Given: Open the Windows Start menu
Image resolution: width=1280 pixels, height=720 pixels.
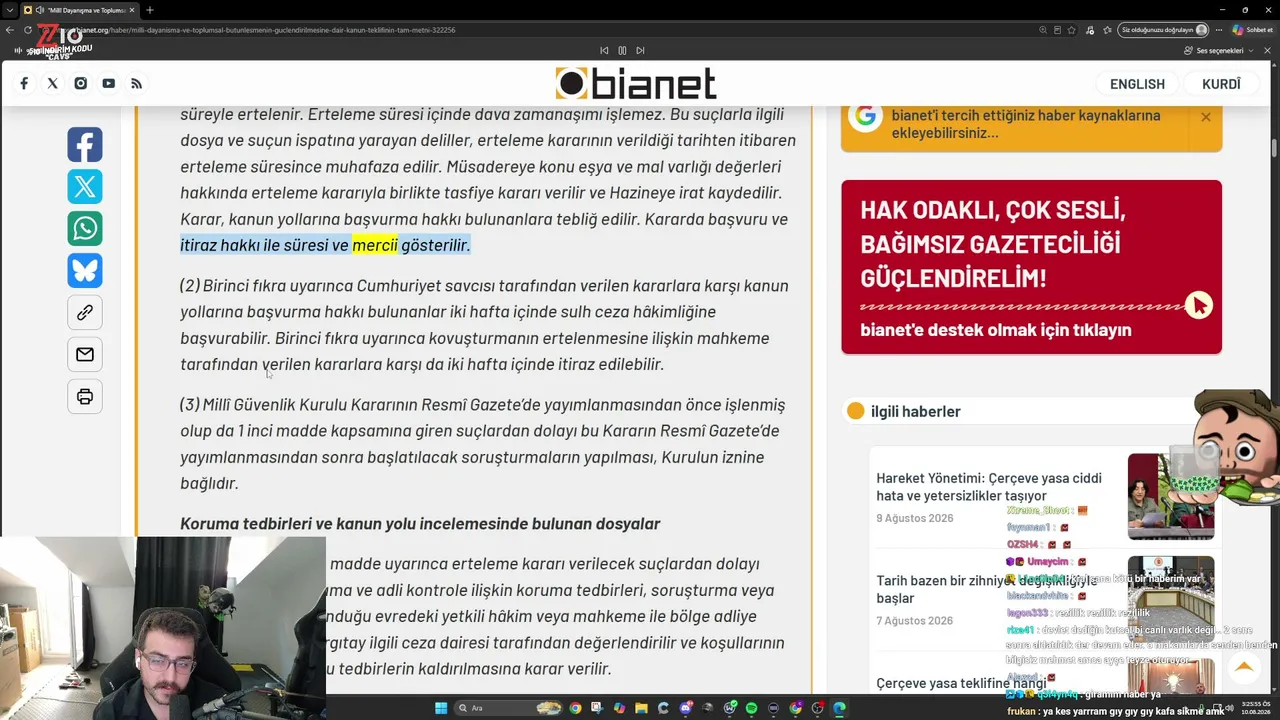Looking at the screenshot, I should (x=441, y=708).
